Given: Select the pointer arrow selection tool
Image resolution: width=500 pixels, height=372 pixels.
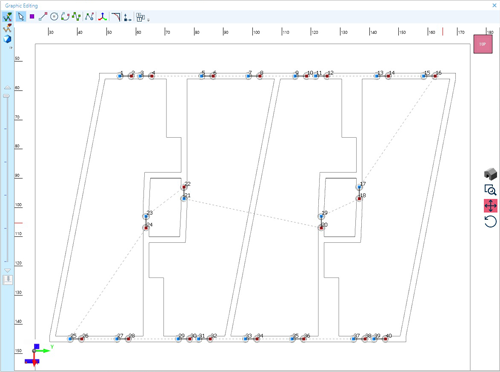Looking at the screenshot, I should point(21,16).
